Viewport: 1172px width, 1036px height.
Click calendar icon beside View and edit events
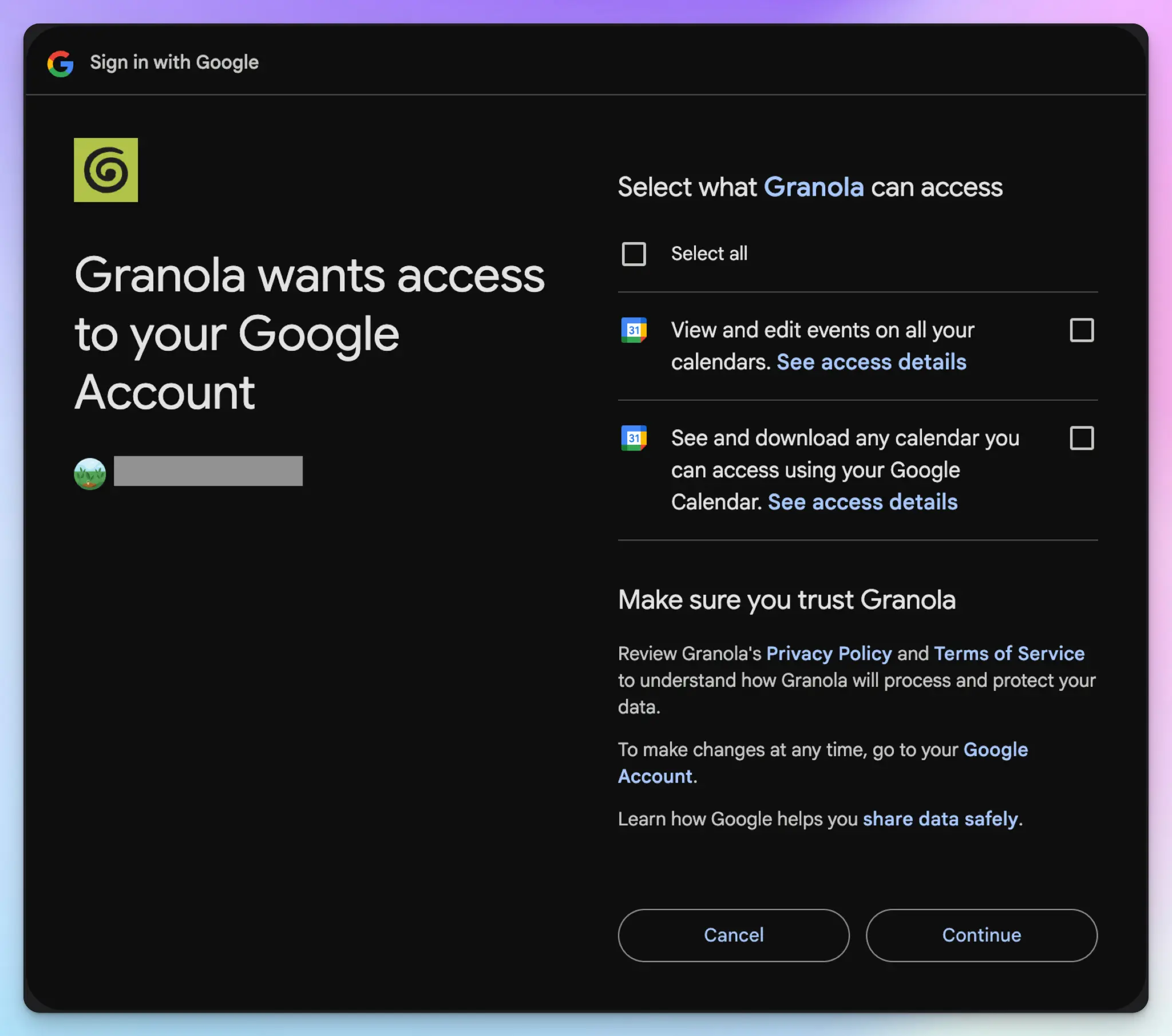coord(633,330)
